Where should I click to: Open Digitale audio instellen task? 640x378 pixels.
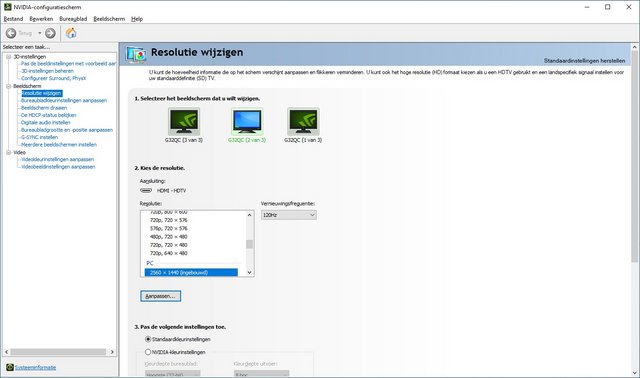coord(46,122)
